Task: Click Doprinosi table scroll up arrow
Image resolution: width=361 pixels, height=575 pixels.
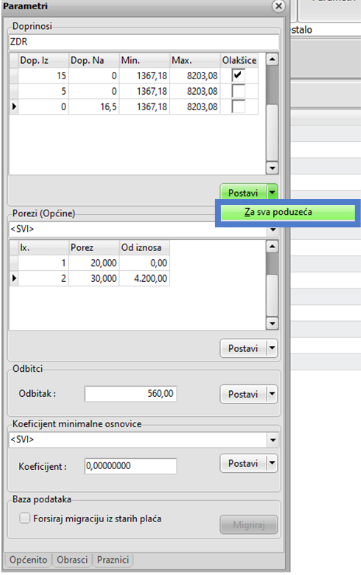Action: (272, 59)
